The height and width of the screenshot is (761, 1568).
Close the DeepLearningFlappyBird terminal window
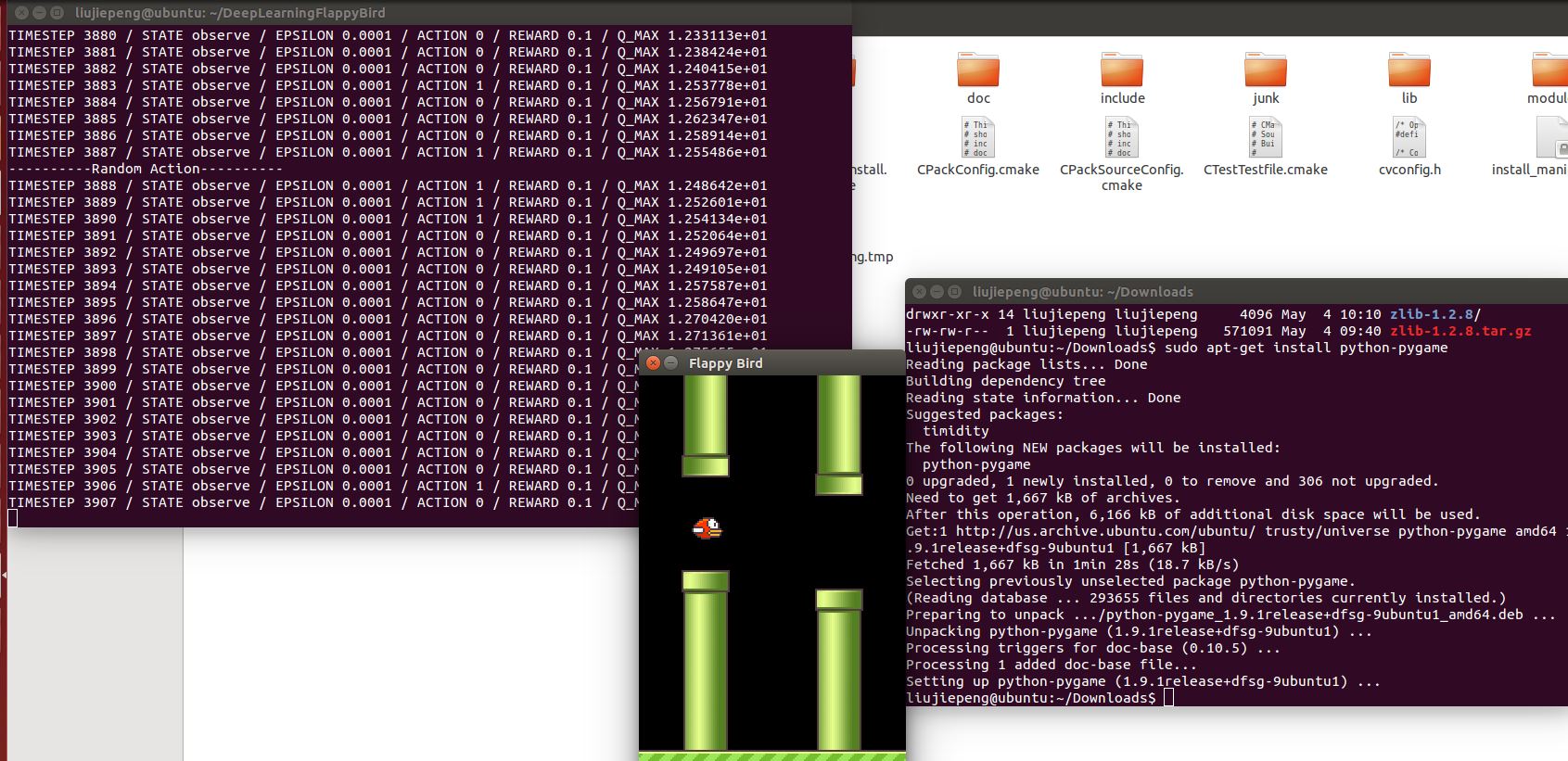pos(21,13)
